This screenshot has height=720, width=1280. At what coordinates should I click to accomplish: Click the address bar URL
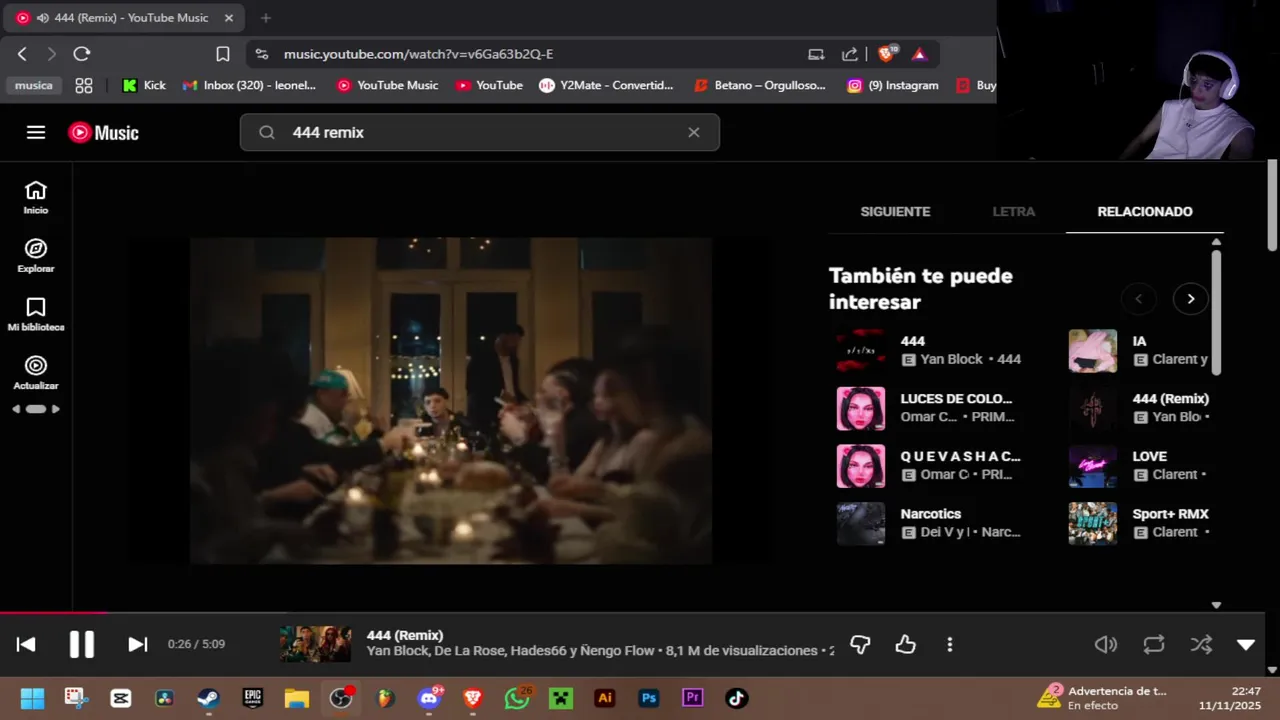[x=418, y=54]
